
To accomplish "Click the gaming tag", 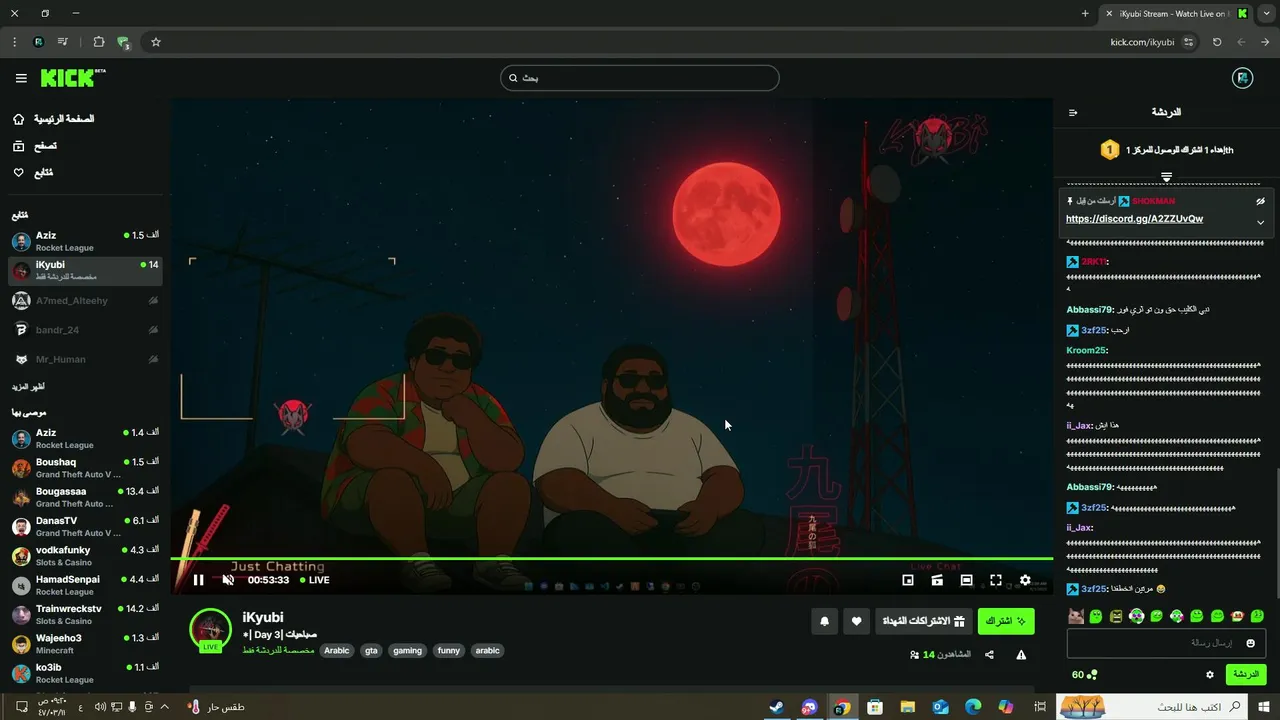I will pyautogui.click(x=407, y=650).
